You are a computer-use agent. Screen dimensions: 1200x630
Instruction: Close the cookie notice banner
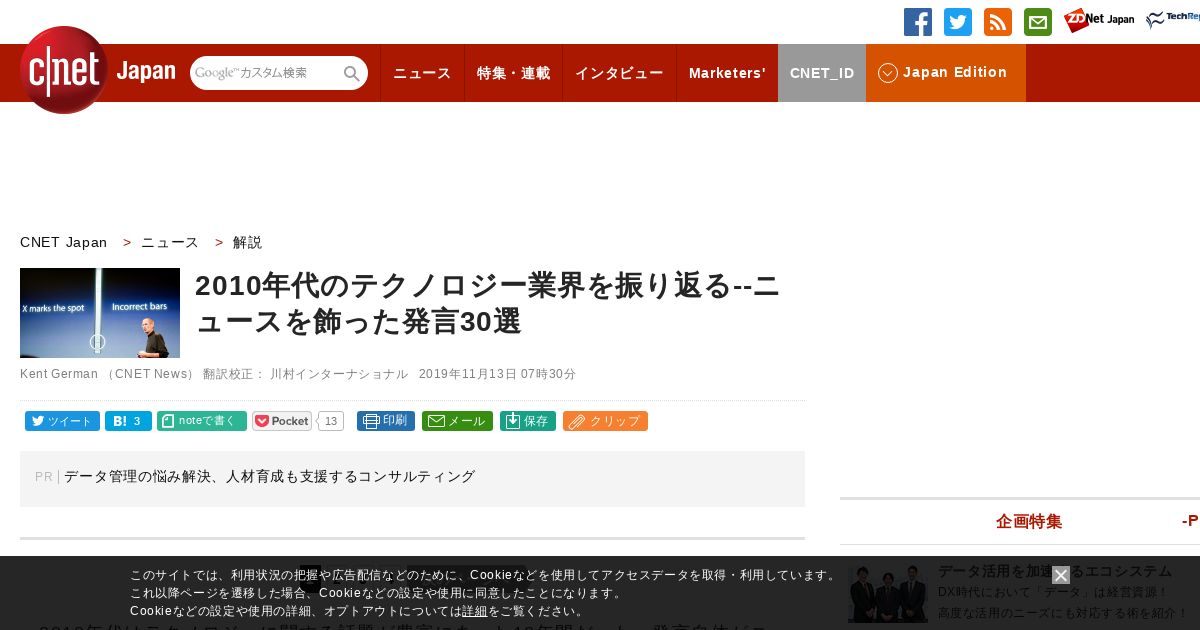coord(1061,575)
